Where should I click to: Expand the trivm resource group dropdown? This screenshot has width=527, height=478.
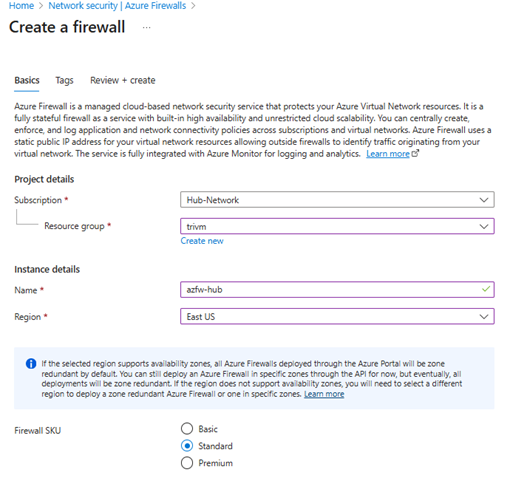337,226
